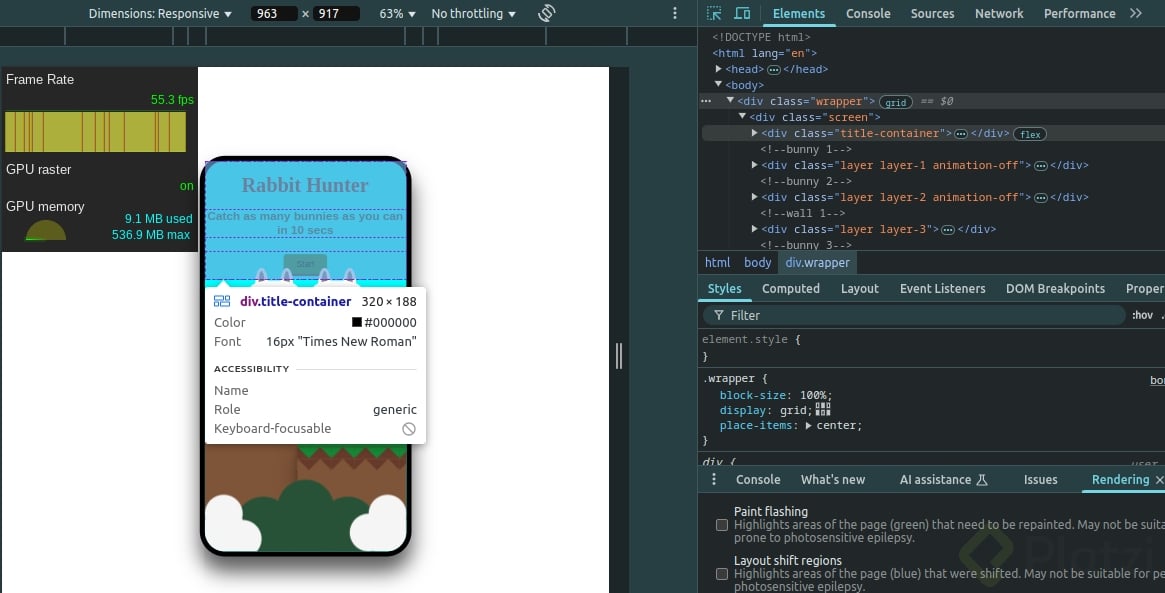Image resolution: width=1165 pixels, height=593 pixels.
Task: Enable the Paint flashing checkbox
Action: click(722, 525)
